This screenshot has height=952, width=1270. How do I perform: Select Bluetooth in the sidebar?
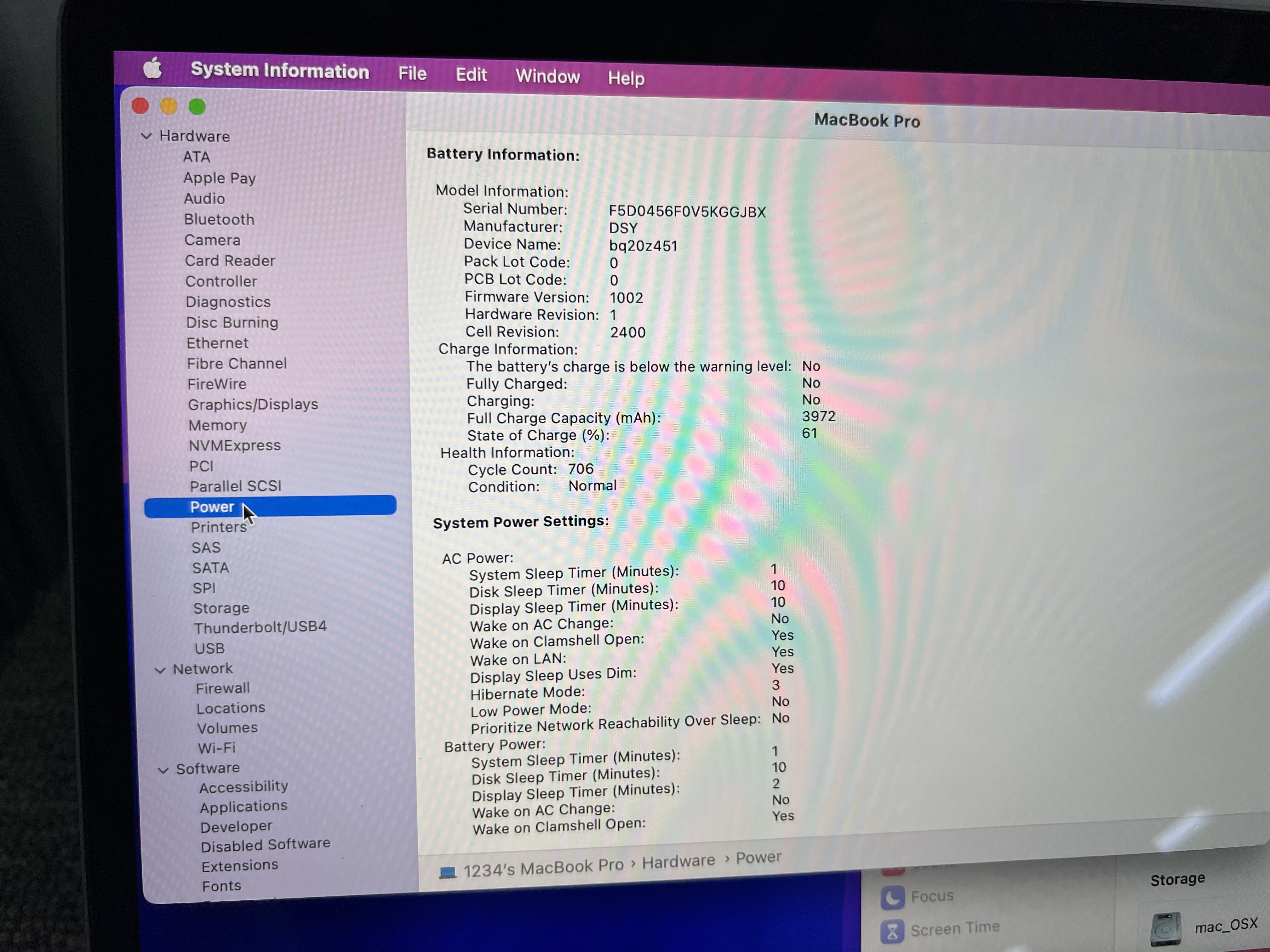point(219,219)
